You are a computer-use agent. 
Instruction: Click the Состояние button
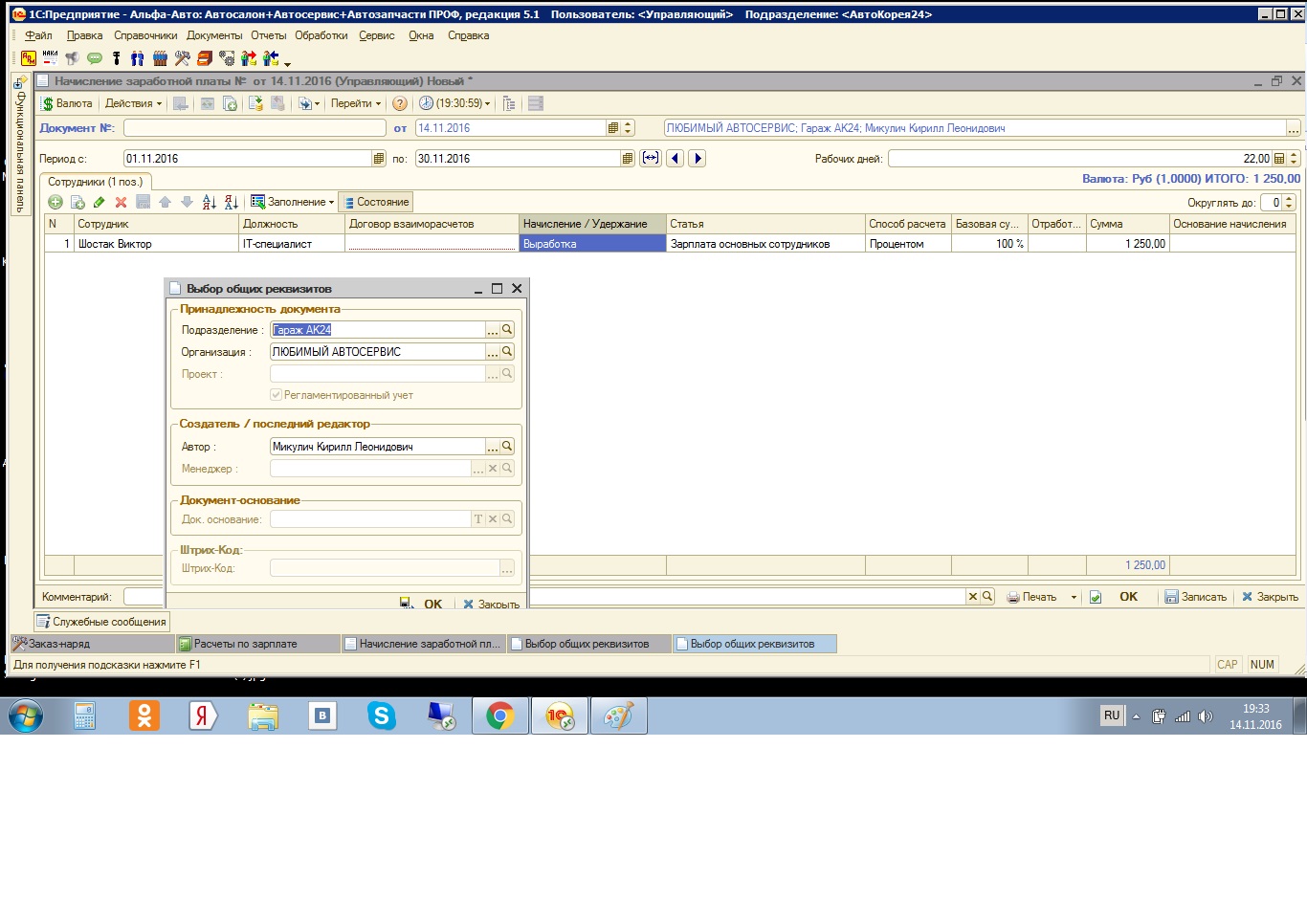[376, 202]
